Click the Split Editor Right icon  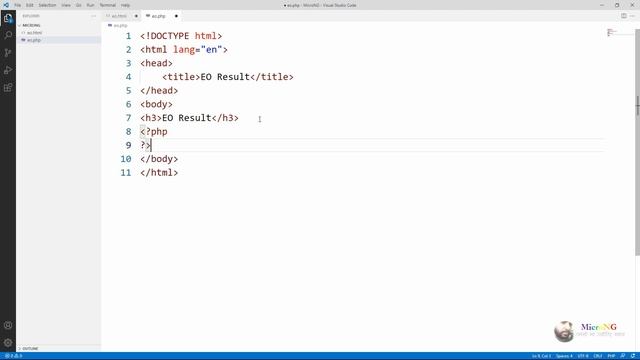click(624, 16)
